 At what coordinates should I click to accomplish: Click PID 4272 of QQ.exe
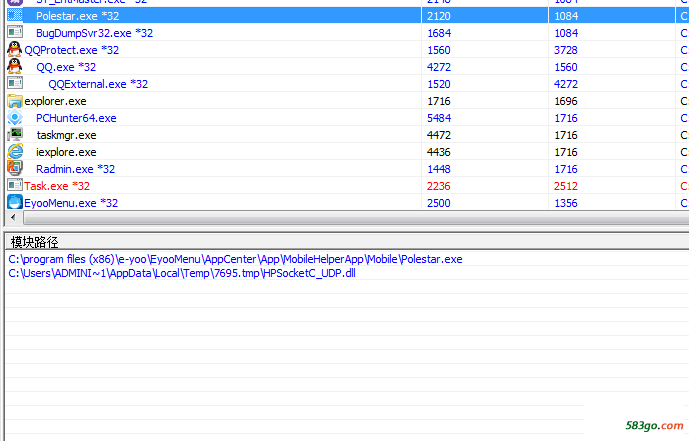click(439, 67)
